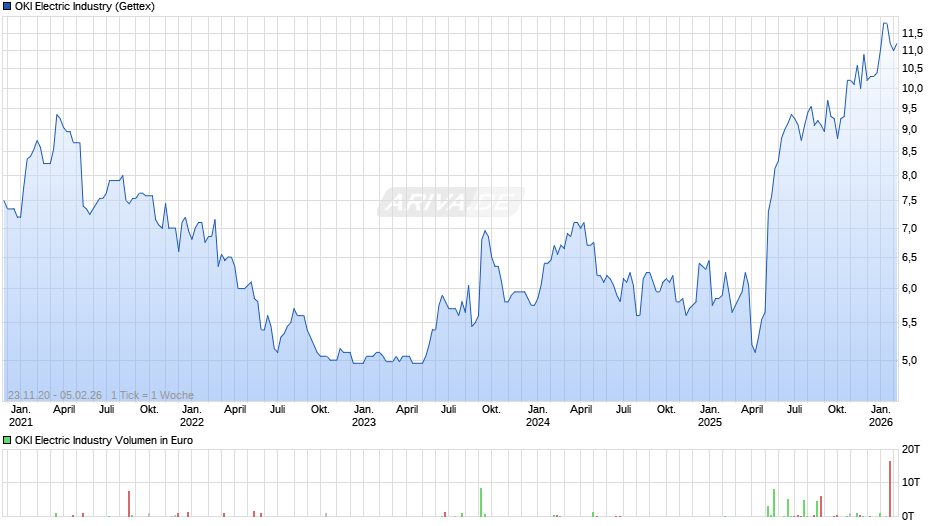Click the tall green volume bar near Okt. 2023
The height and width of the screenshot is (526, 940).
tap(481, 502)
